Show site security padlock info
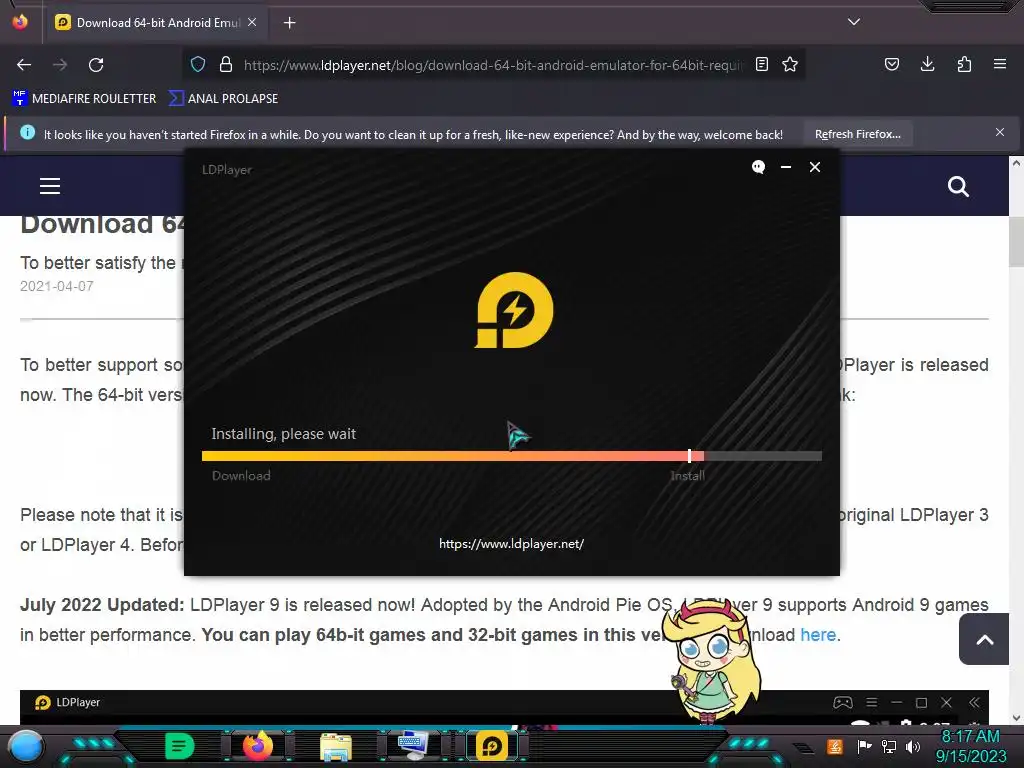The width and height of the screenshot is (1024, 768). (226, 64)
